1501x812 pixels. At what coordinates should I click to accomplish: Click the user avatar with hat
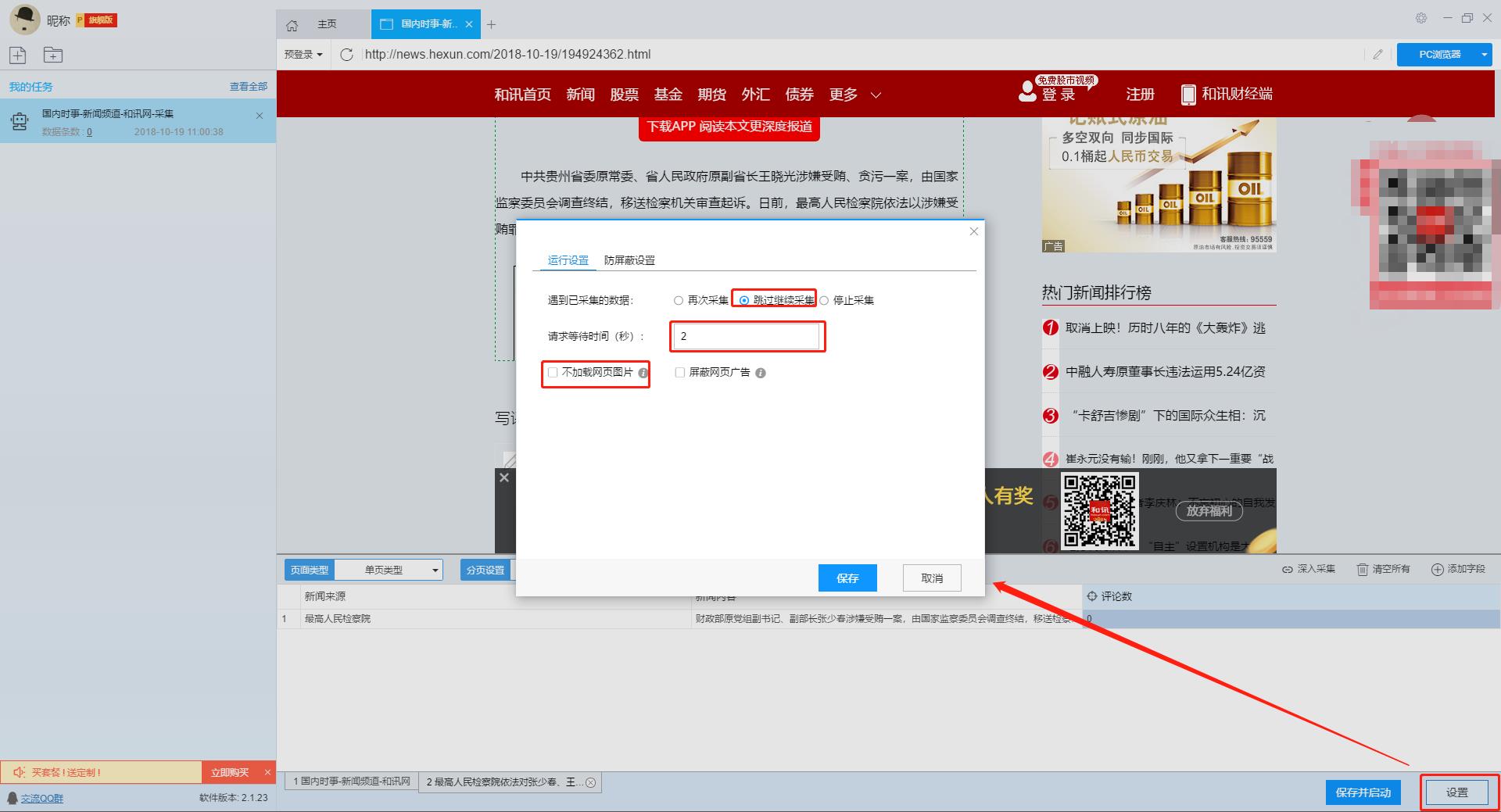coord(24,20)
